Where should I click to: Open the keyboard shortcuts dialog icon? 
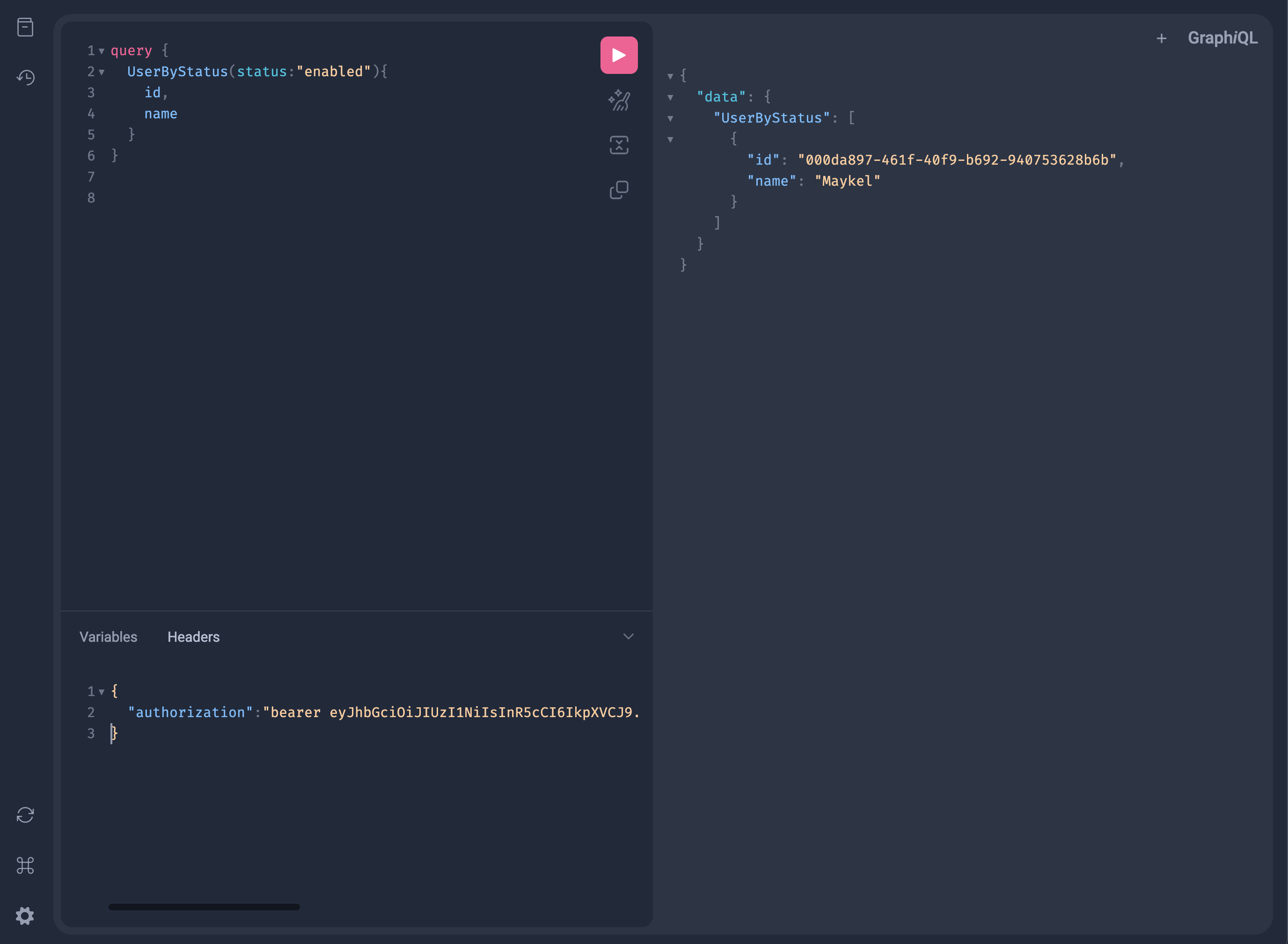click(x=25, y=865)
